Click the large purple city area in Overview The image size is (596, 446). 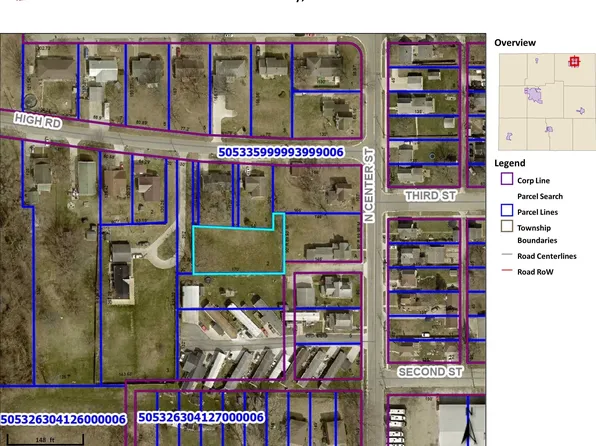(534, 95)
